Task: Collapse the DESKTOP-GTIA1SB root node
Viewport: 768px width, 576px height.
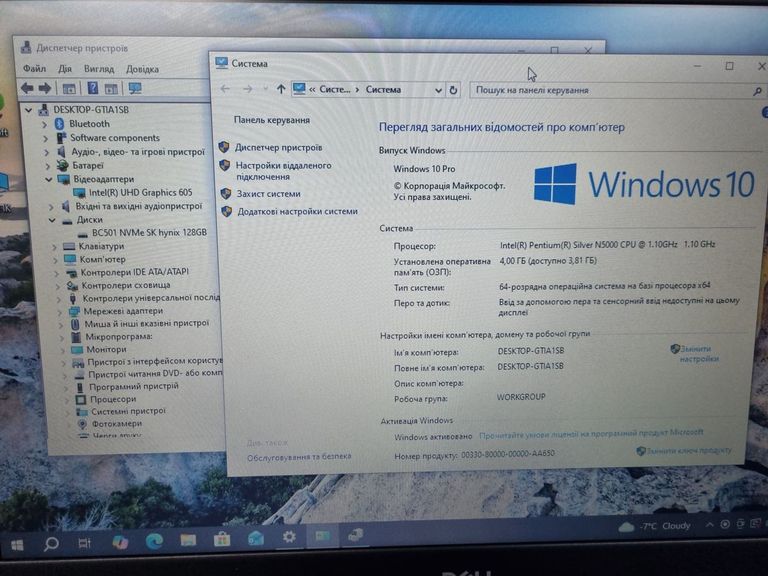Action: click(x=28, y=110)
